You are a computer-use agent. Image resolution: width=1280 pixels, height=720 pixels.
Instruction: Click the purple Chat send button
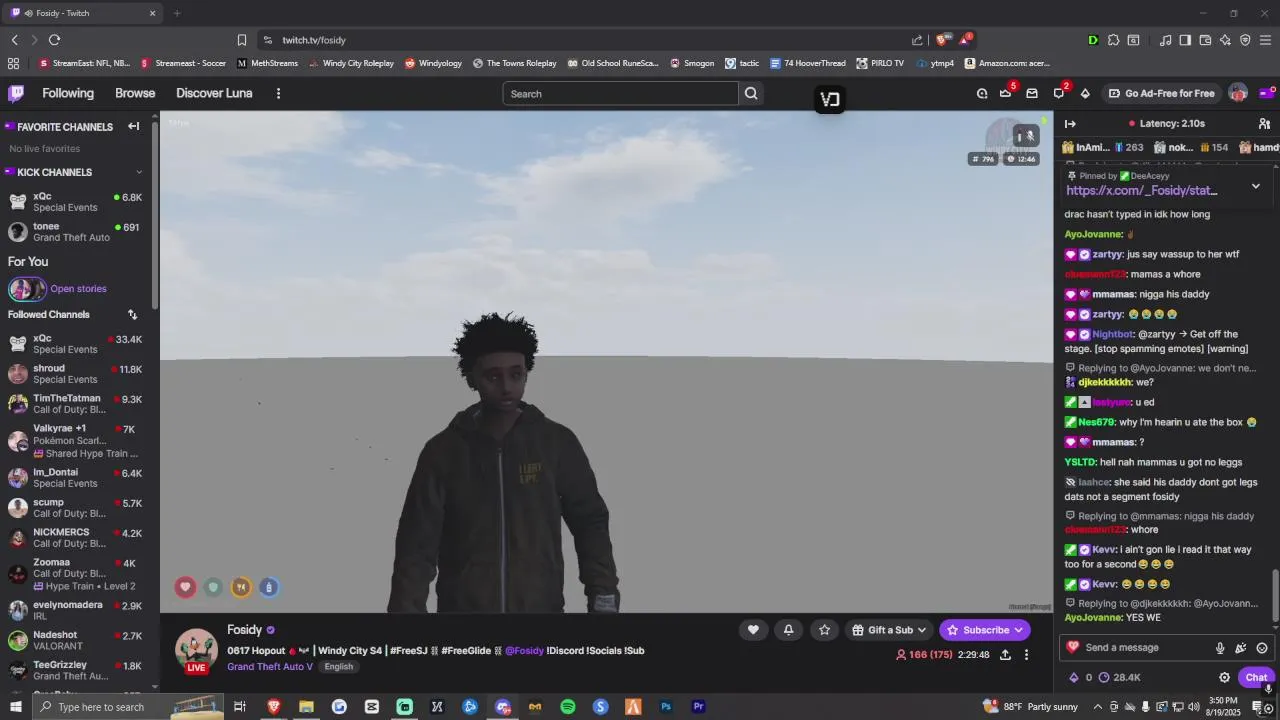[1256, 677]
